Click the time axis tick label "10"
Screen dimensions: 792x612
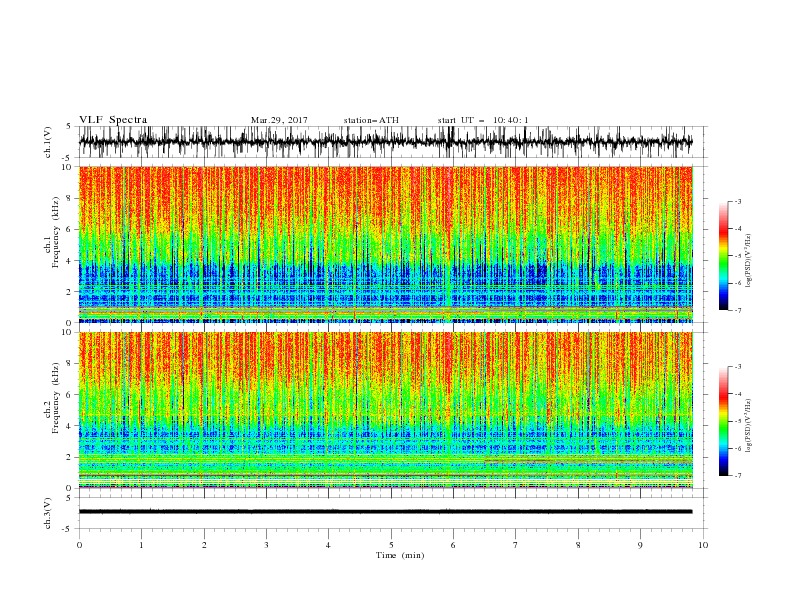(703, 545)
